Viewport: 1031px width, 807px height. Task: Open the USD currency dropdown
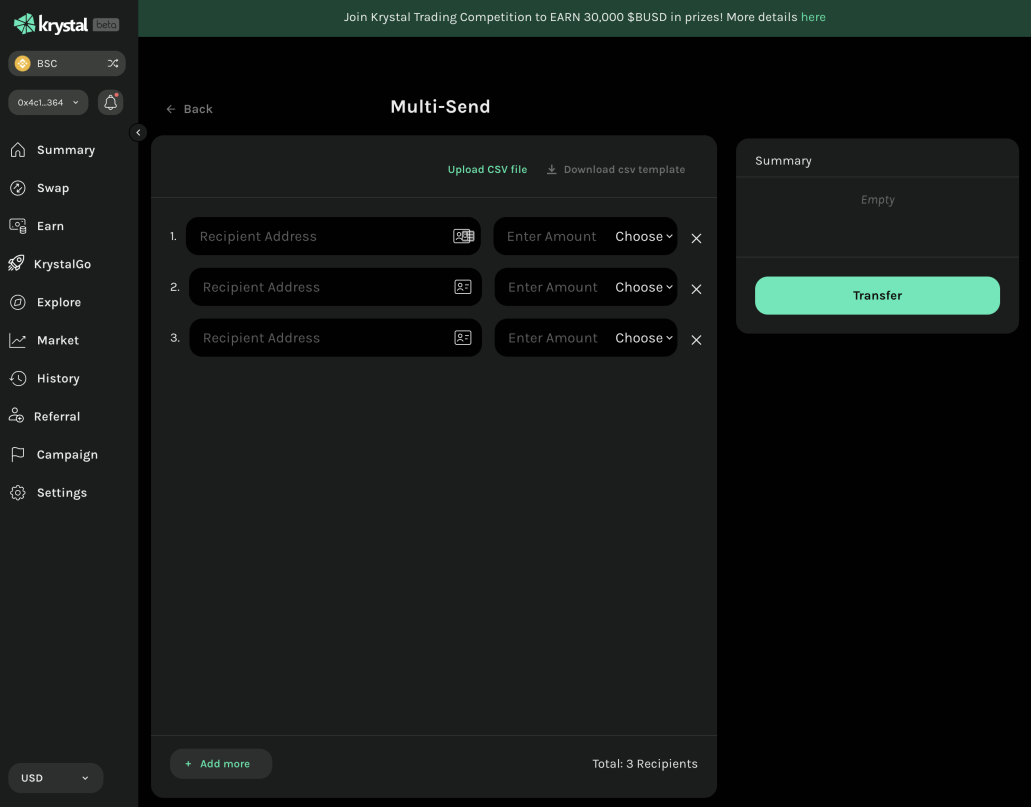pyautogui.click(x=55, y=778)
